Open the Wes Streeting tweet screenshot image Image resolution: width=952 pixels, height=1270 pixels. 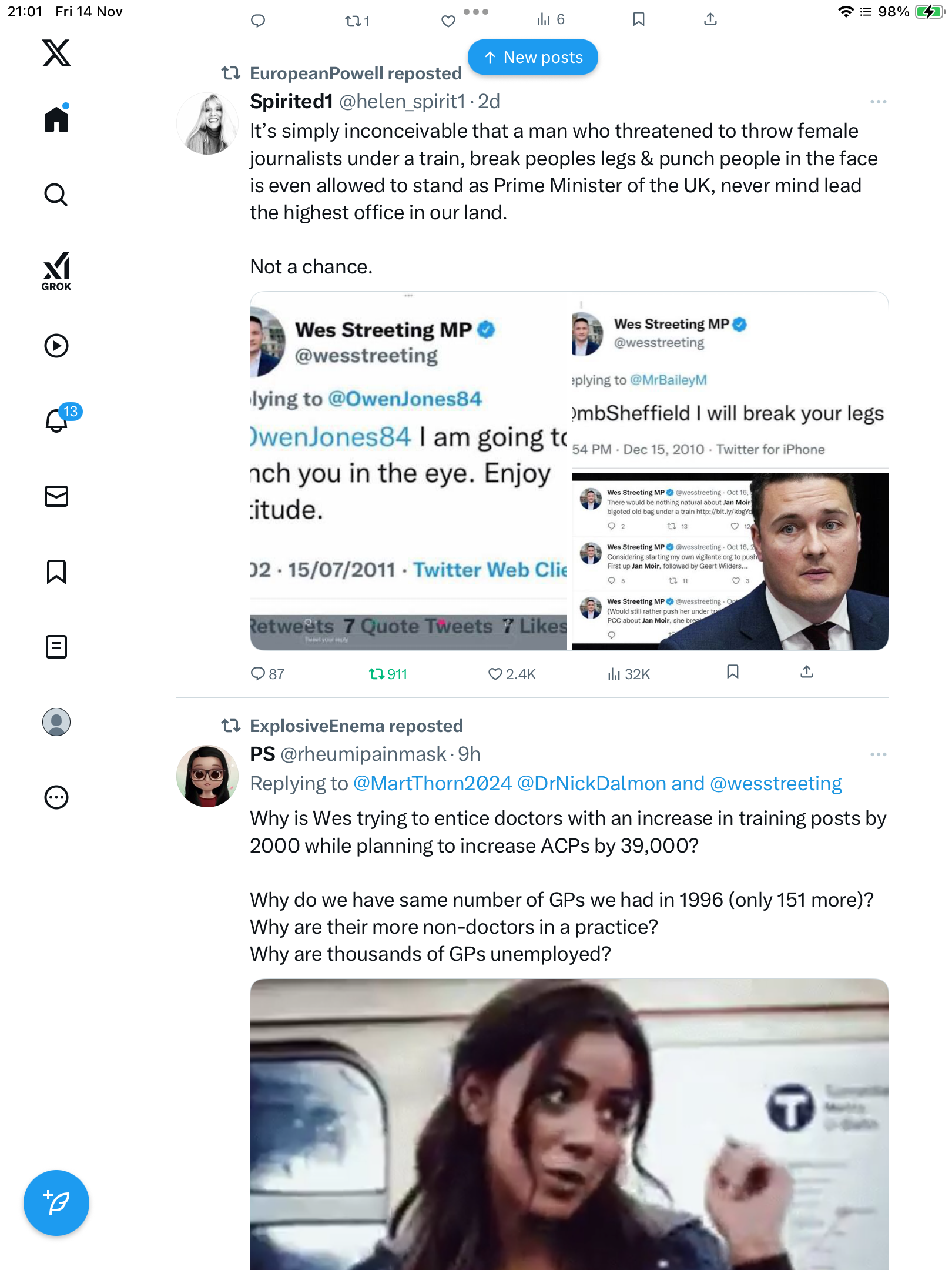[x=408, y=470]
